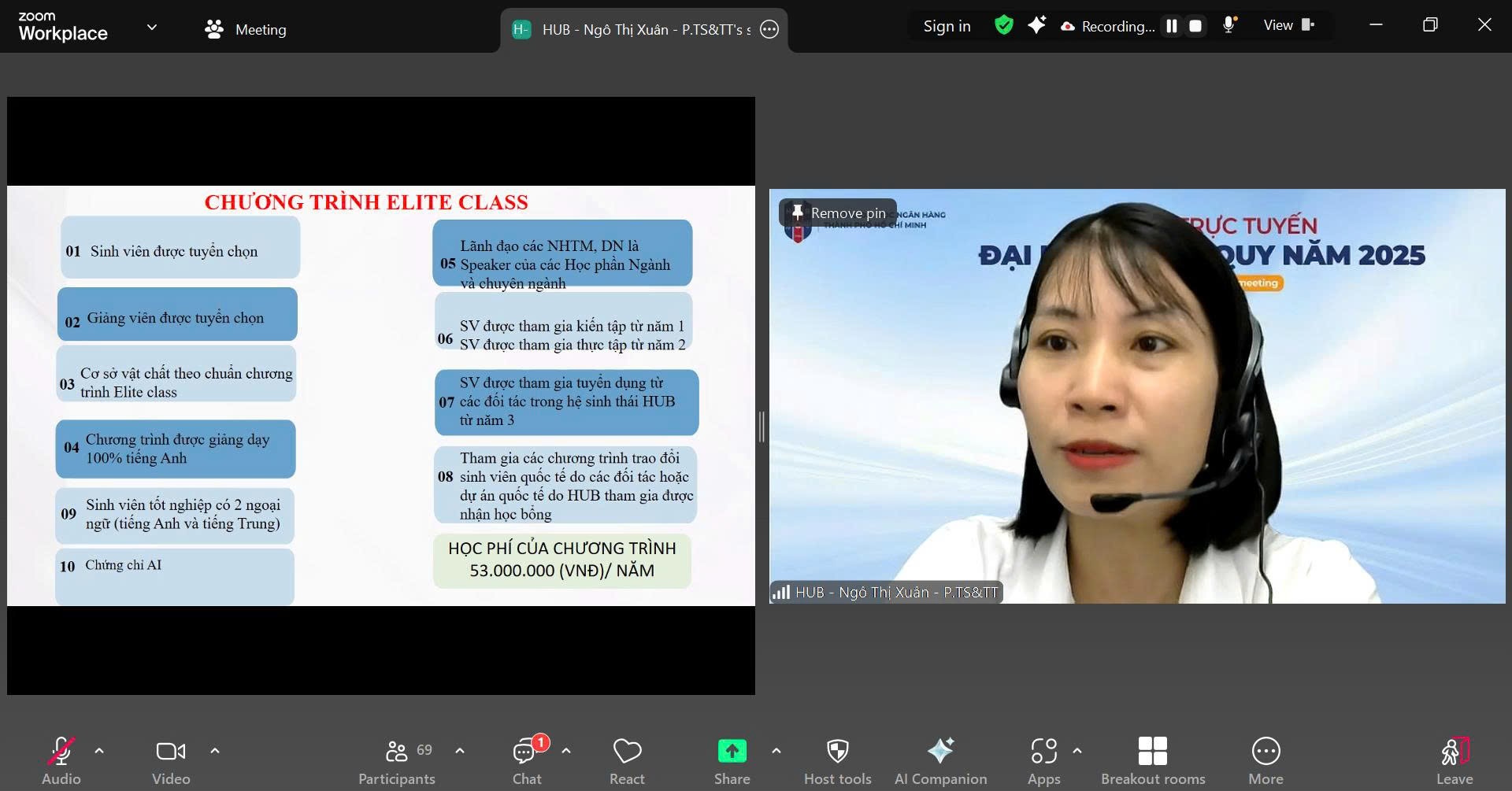The height and width of the screenshot is (791, 1512).
Task: Expand apps options chevron
Action: pos(1077,751)
